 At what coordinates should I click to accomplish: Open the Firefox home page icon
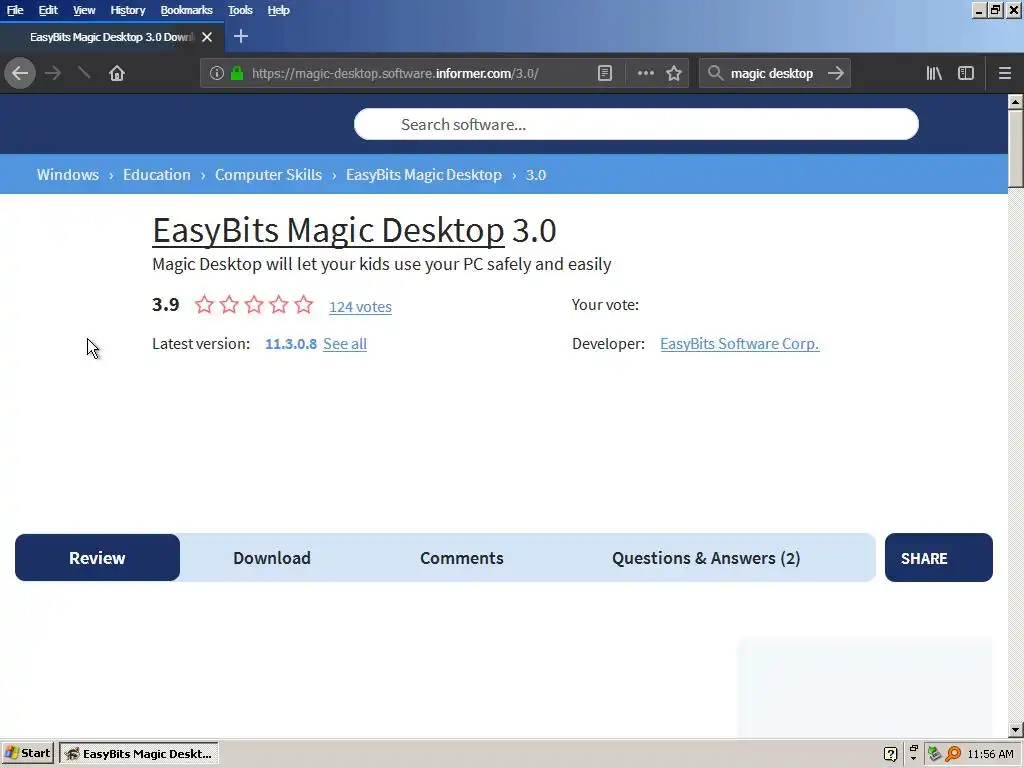117,73
